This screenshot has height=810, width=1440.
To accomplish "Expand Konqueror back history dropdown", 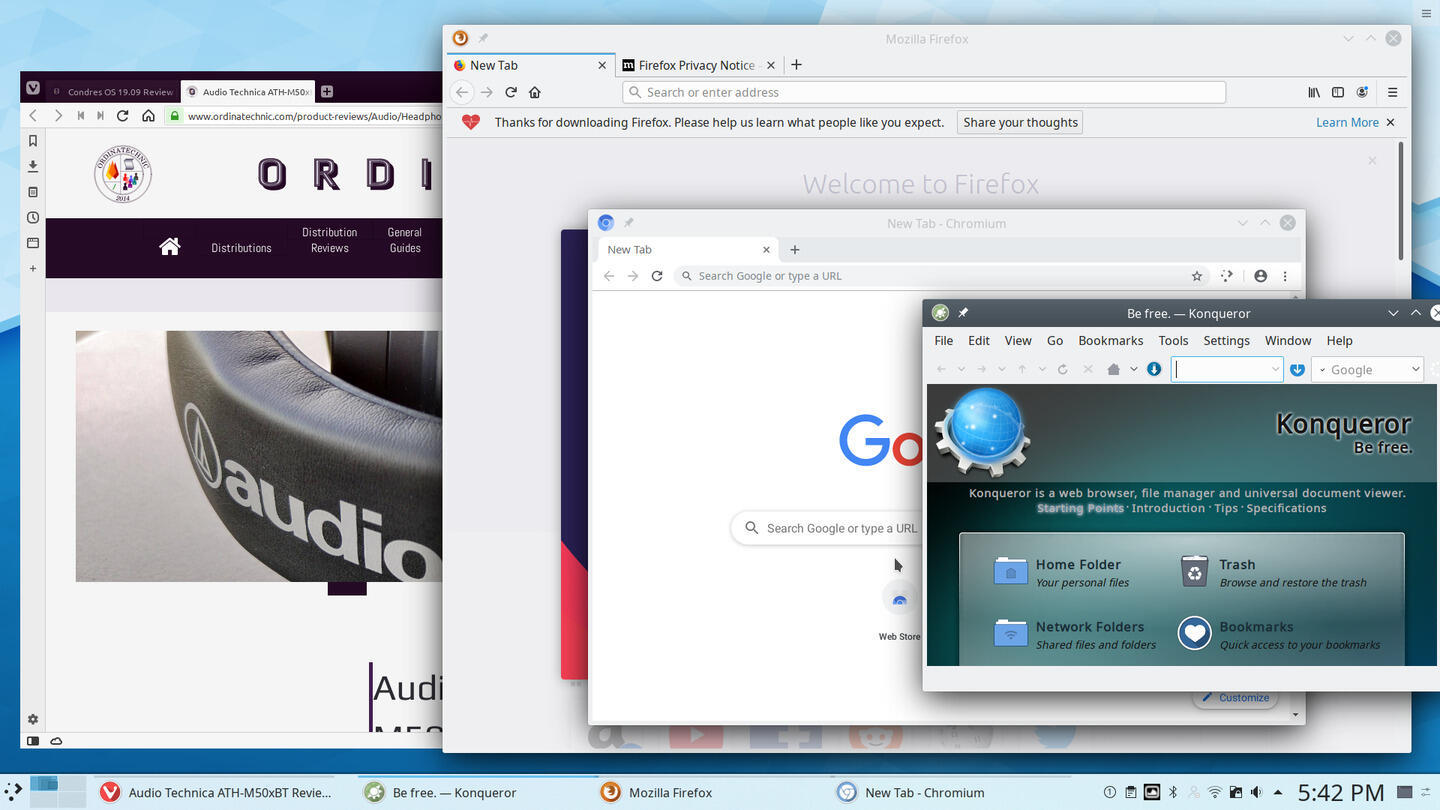I will pos(961,369).
